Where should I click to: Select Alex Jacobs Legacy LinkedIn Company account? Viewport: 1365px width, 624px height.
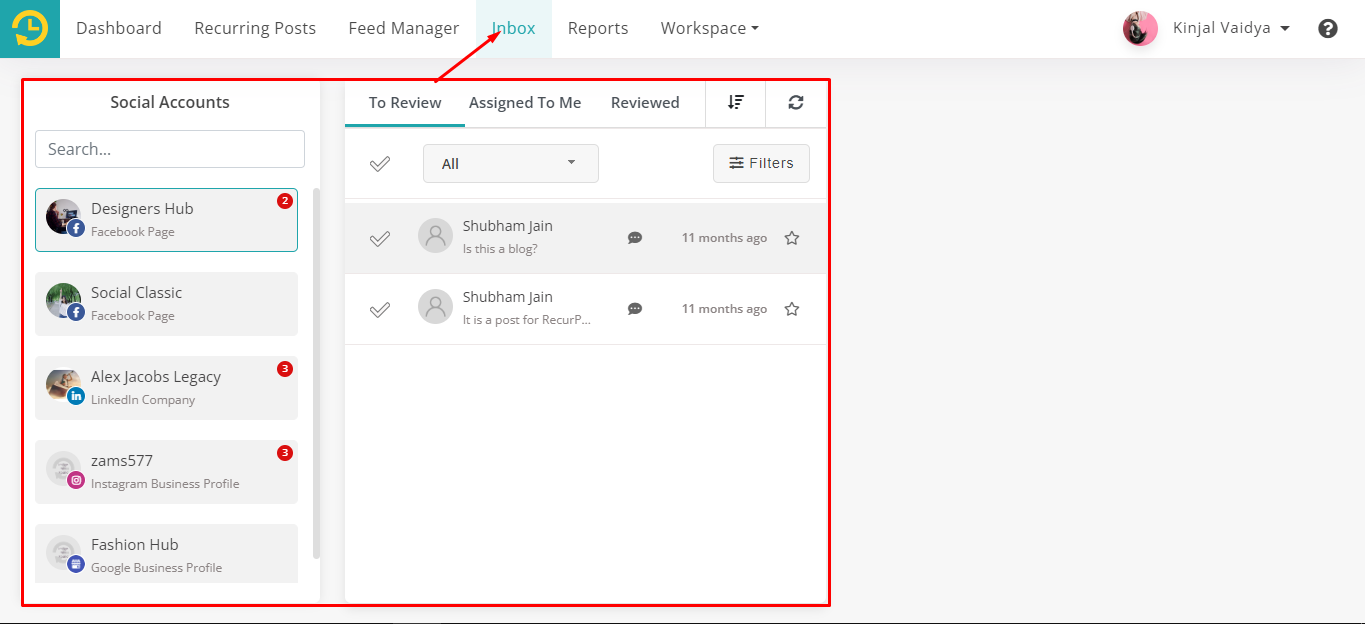click(x=166, y=387)
